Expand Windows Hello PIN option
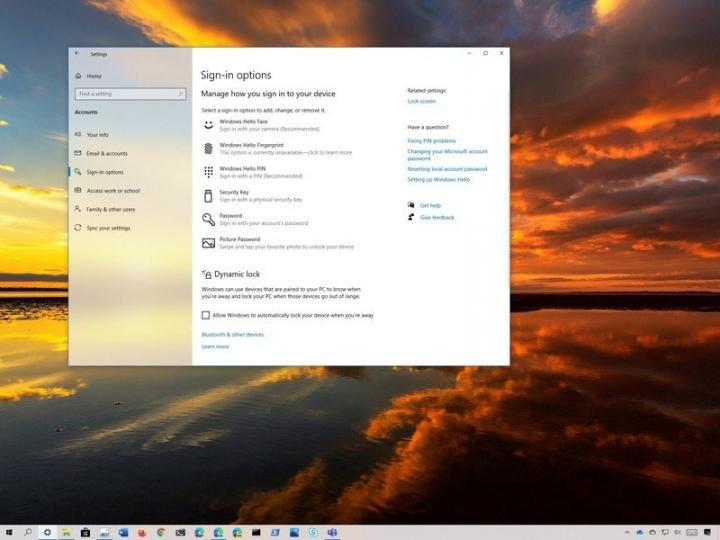This screenshot has width=720, height=540. coord(253,172)
